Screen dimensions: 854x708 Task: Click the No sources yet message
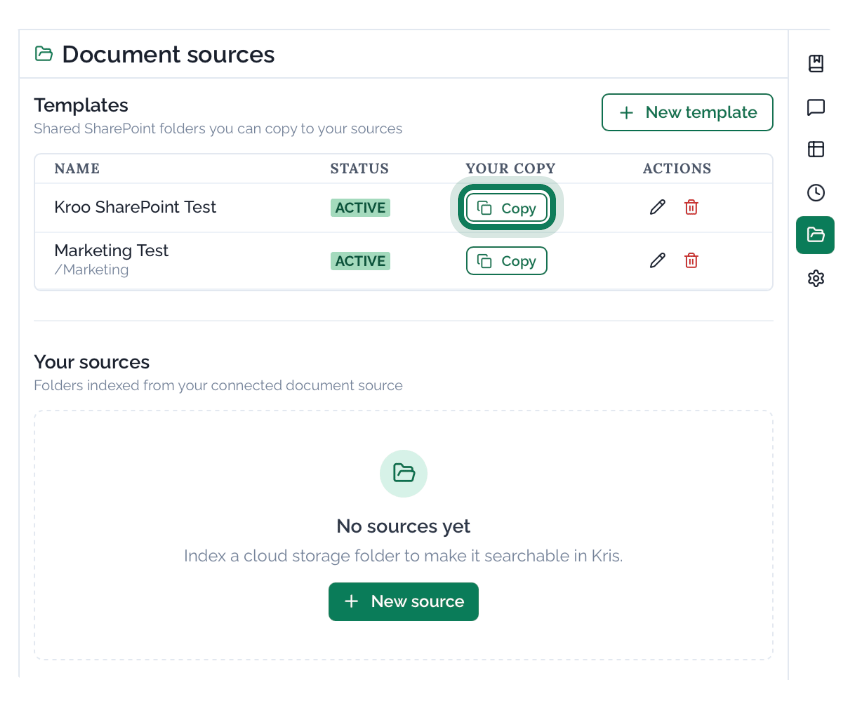click(403, 526)
